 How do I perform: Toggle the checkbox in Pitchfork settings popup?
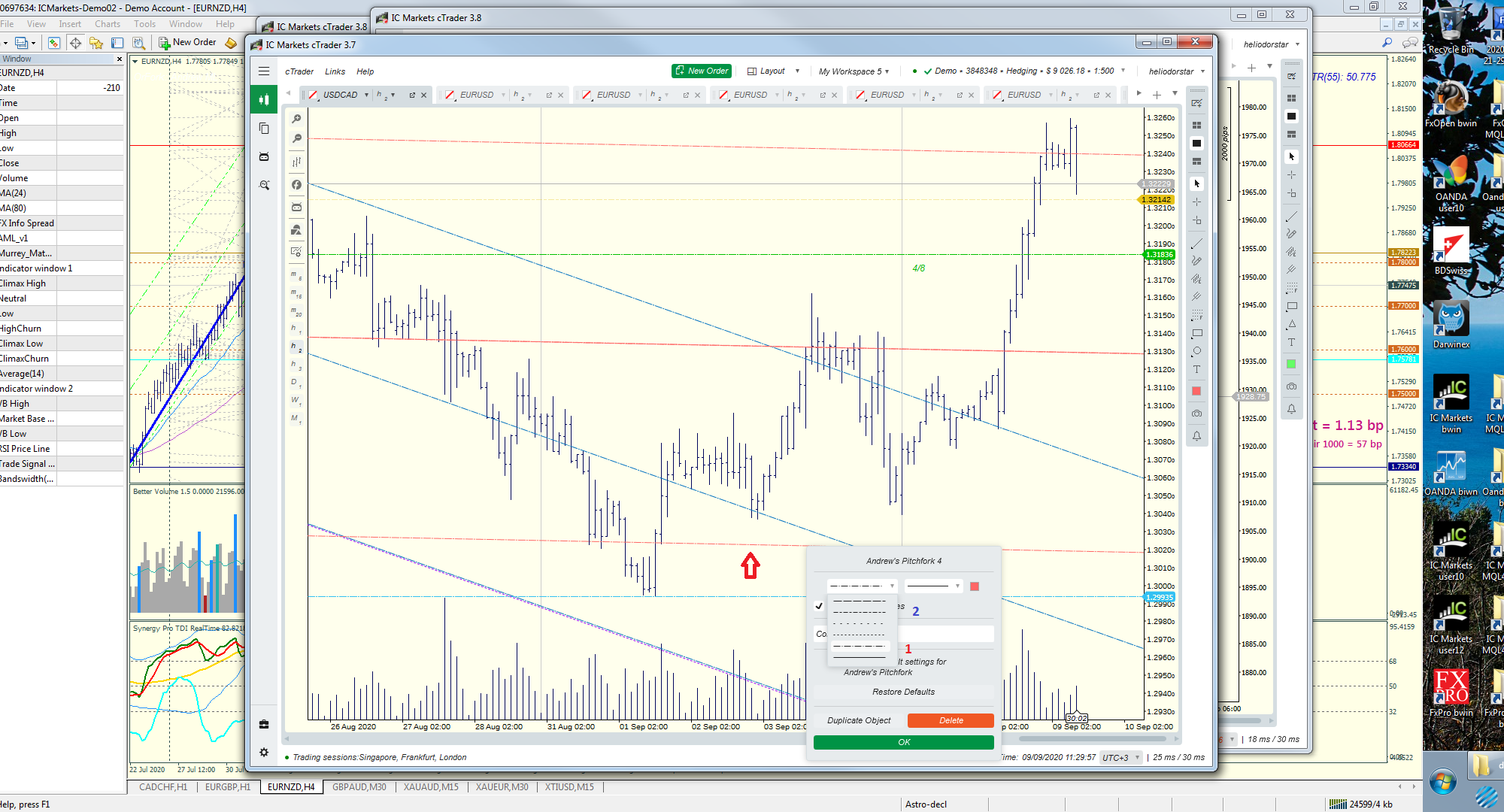click(819, 606)
